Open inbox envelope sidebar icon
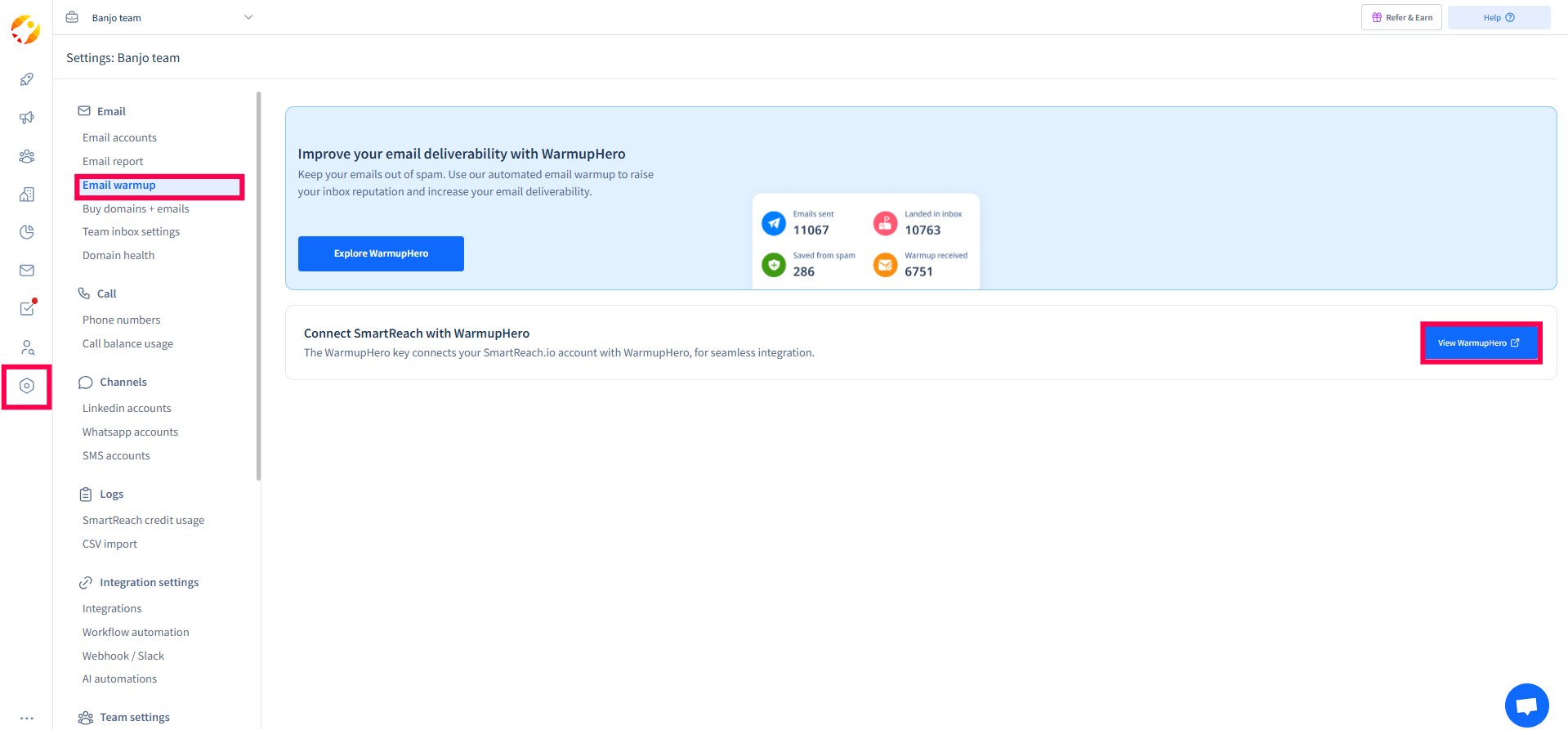 coord(27,271)
